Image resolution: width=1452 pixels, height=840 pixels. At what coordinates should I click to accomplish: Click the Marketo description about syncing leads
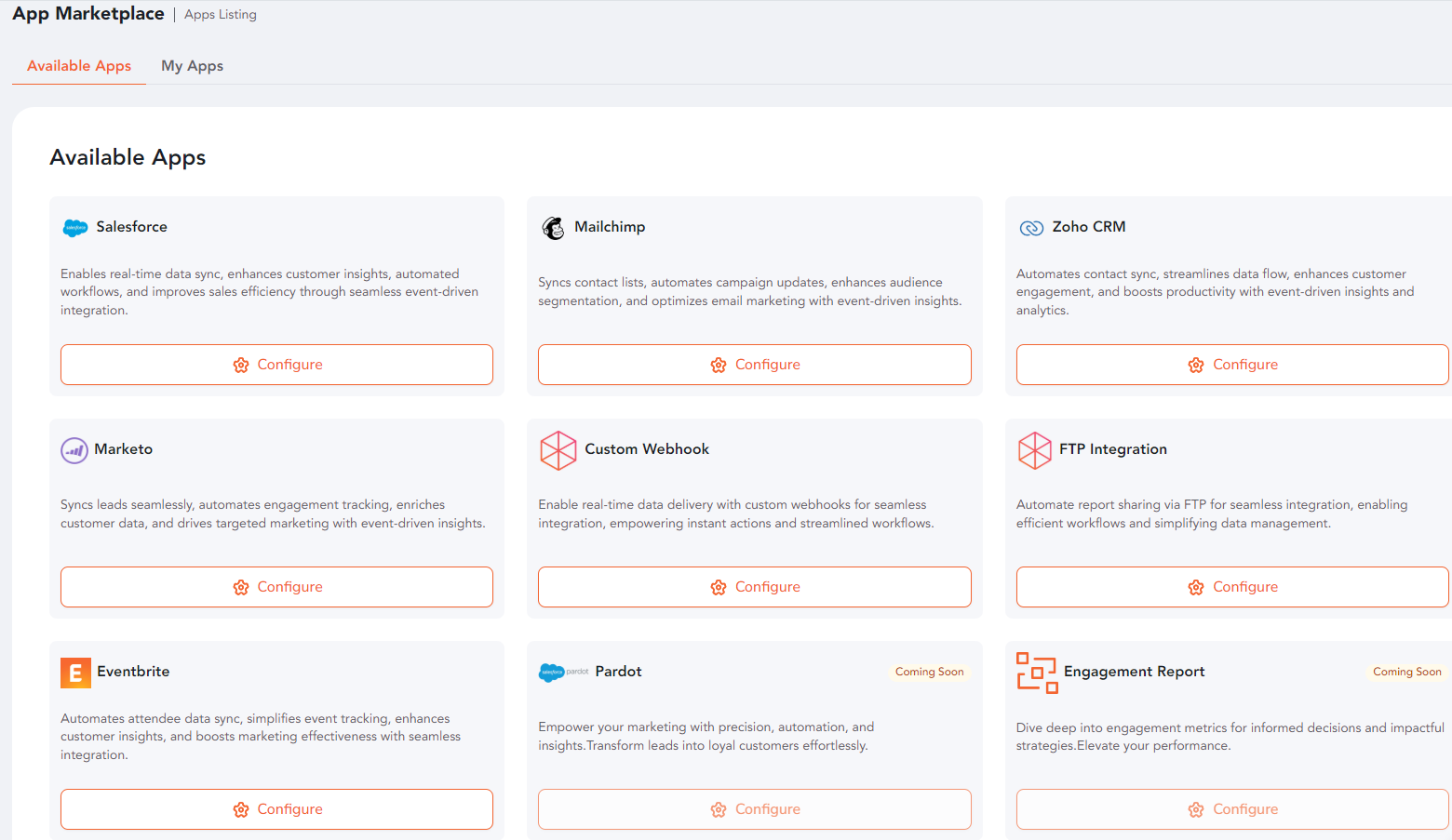point(273,514)
